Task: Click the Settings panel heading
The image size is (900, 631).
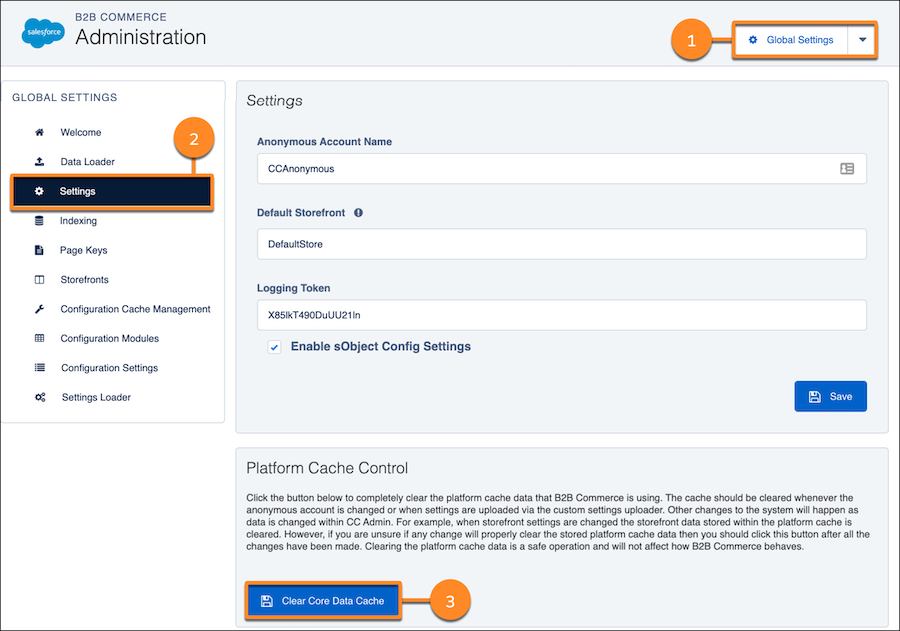Action: click(x=274, y=100)
